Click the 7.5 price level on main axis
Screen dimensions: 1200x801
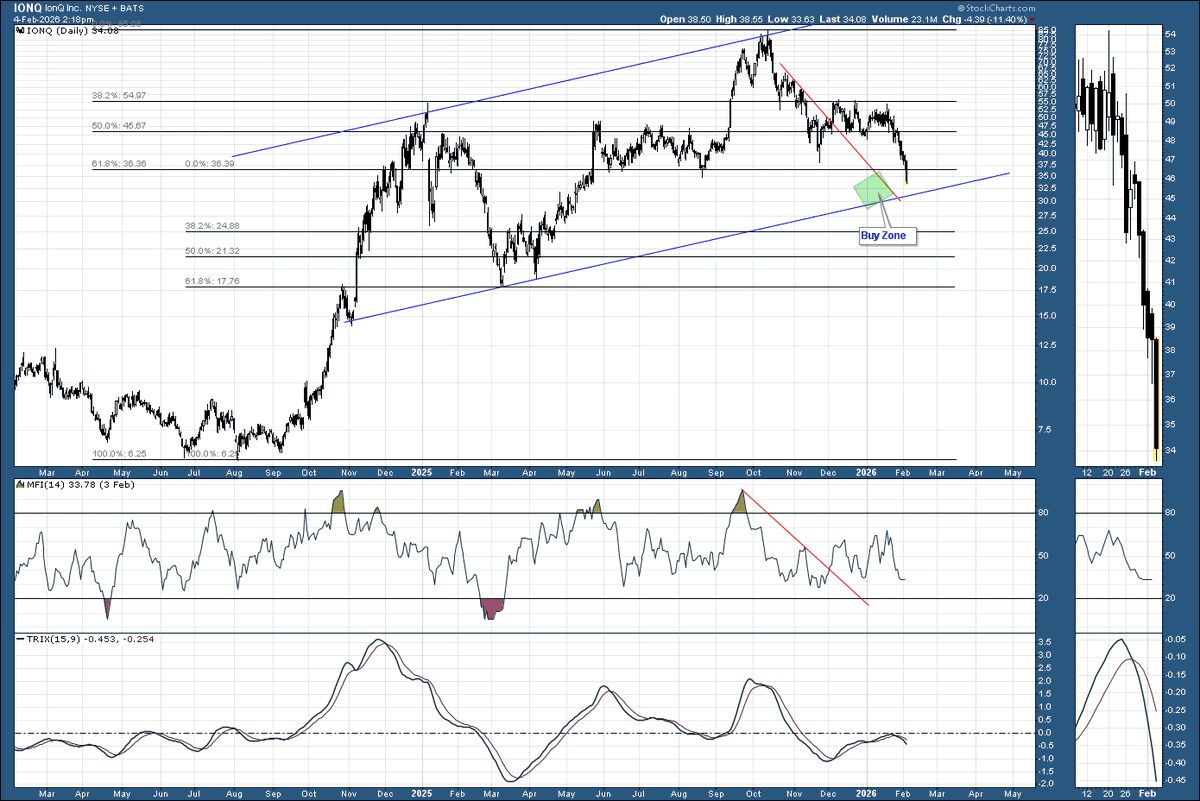click(x=1044, y=429)
